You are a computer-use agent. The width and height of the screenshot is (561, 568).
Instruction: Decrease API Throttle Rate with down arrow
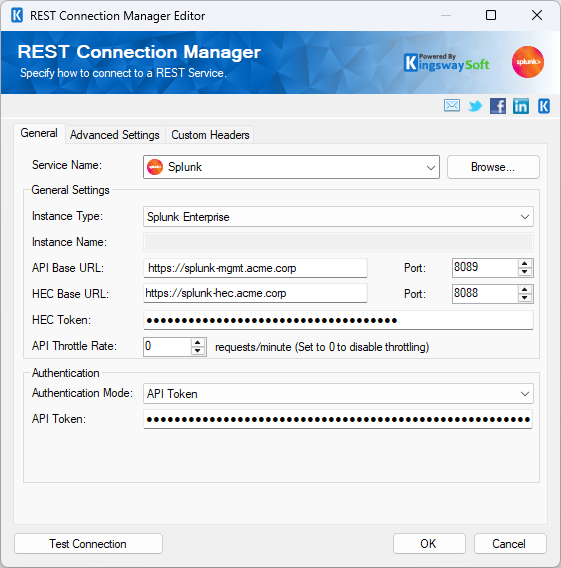pyautogui.click(x=198, y=351)
